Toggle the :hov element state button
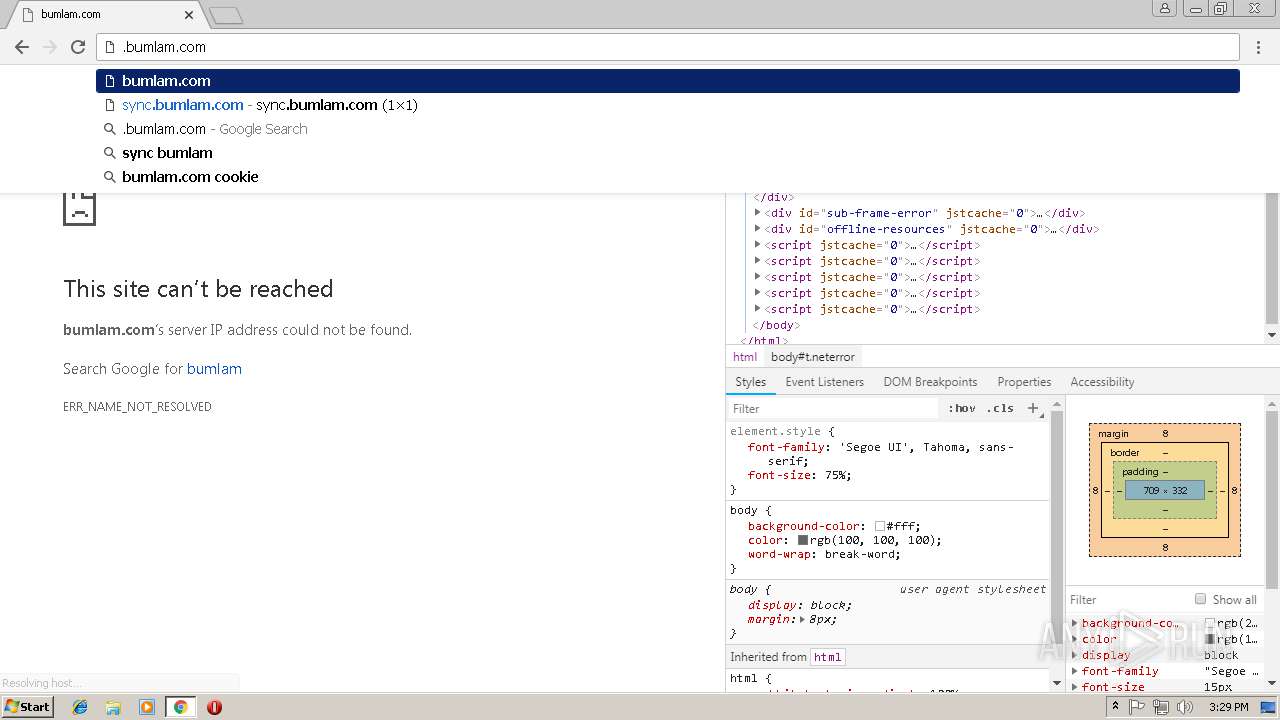 962,408
